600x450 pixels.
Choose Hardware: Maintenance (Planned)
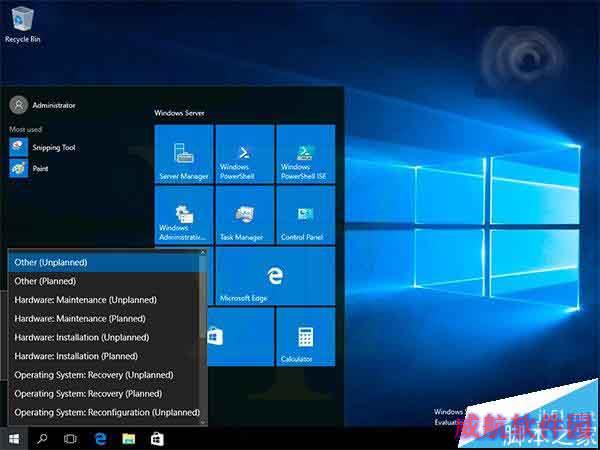(103, 319)
